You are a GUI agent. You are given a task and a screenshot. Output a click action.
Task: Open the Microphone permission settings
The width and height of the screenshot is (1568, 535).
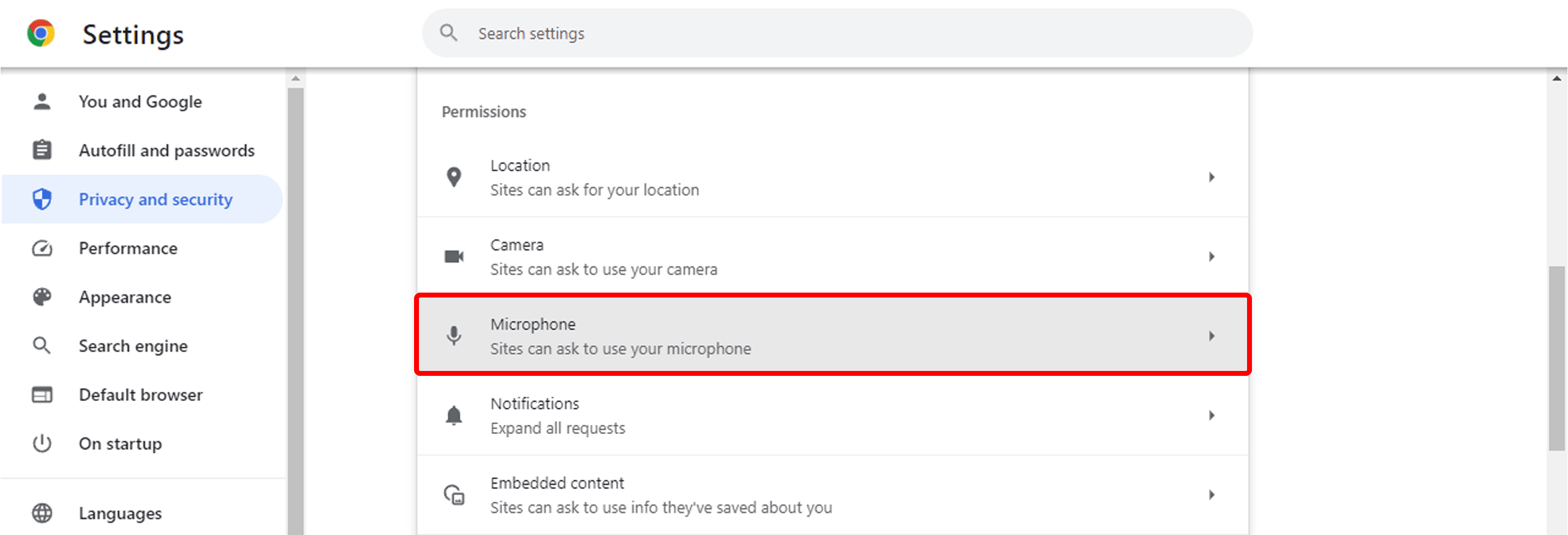point(832,335)
